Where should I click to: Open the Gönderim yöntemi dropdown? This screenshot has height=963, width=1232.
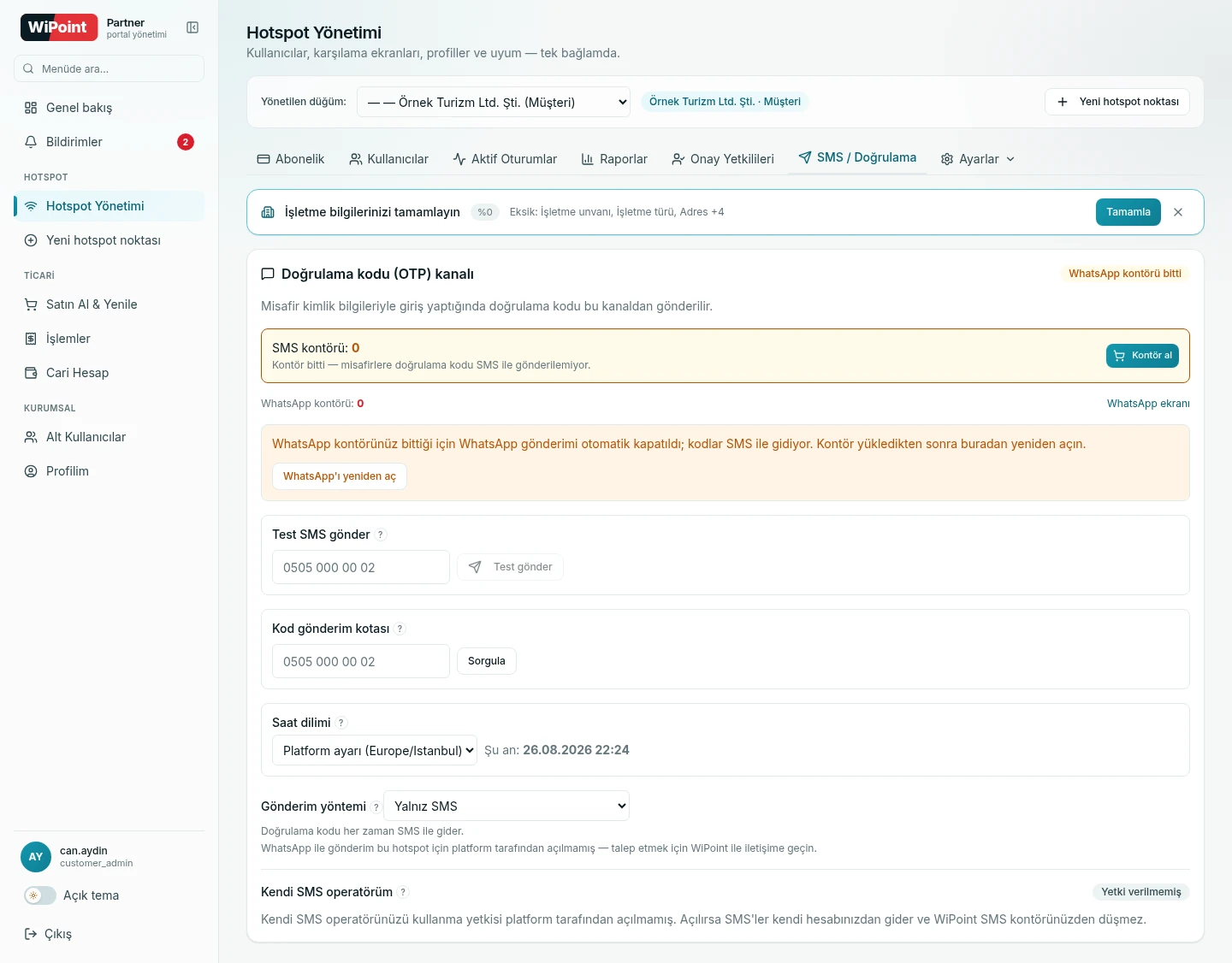pos(506,806)
